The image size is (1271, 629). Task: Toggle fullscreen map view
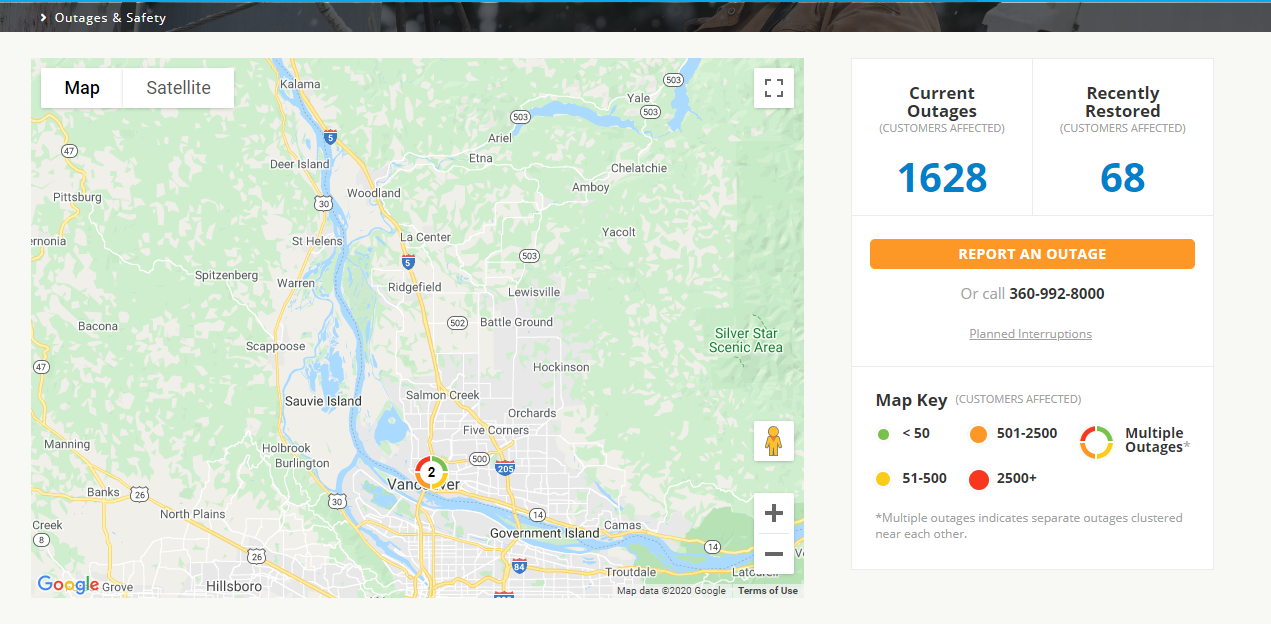[773, 87]
